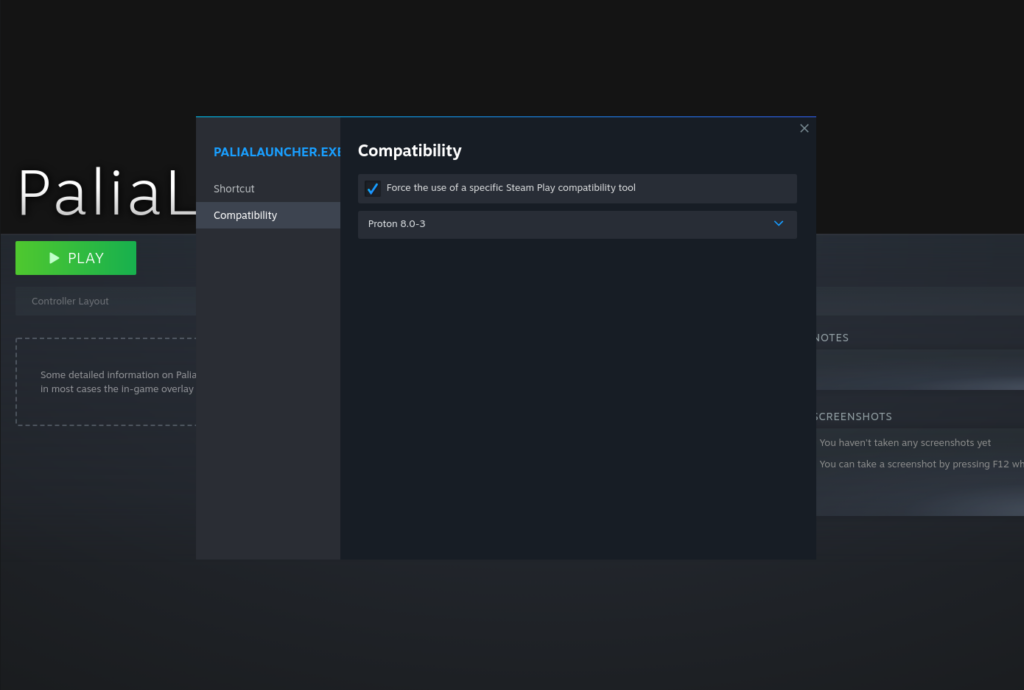Click the blue dropdown chevron arrow
Image resolution: width=1024 pixels, height=690 pixels.
tap(778, 223)
